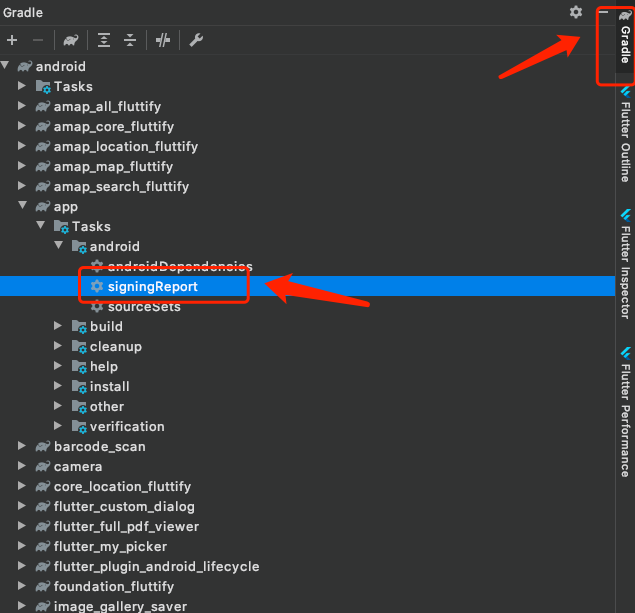The height and width of the screenshot is (613, 635).
Task: Click the sourceSets gear icon
Action: point(97,306)
